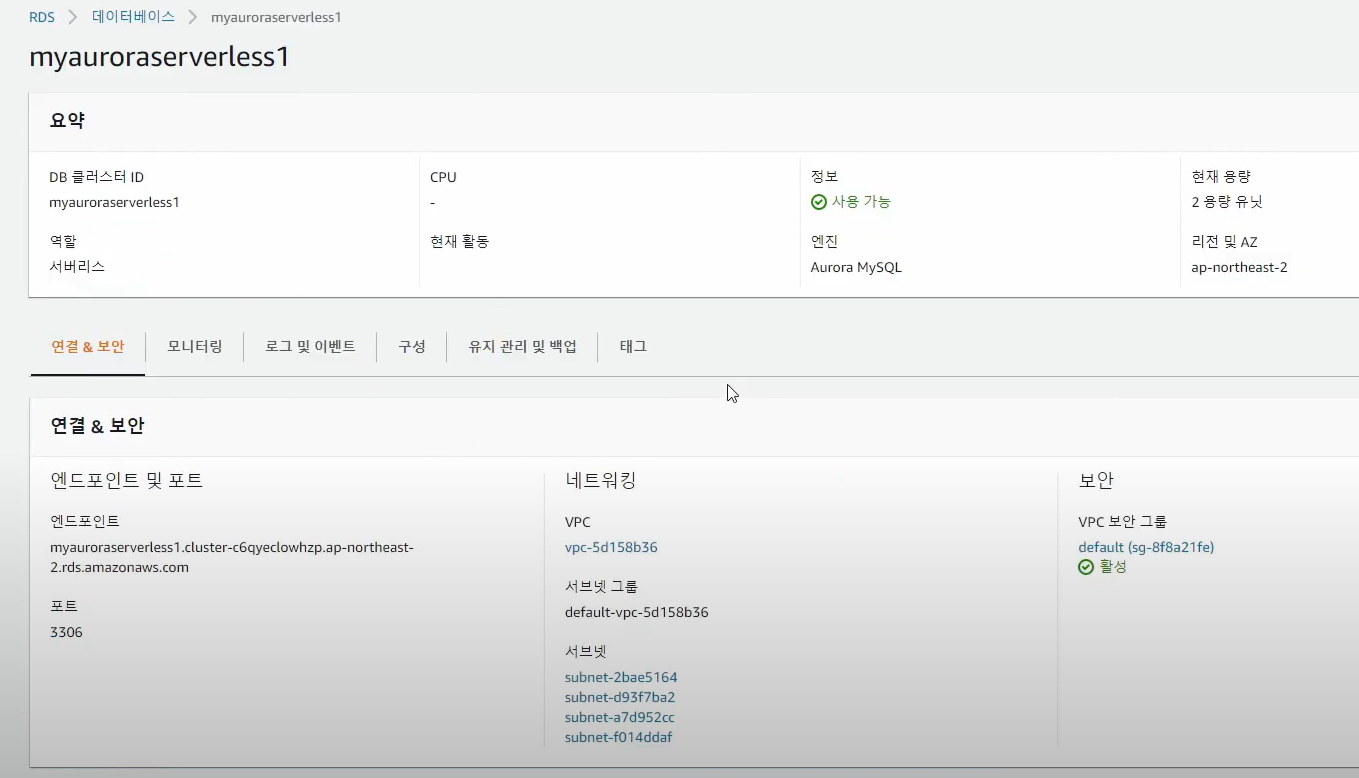This screenshot has width=1359, height=778.
Task: Switch to the 구성 tab
Action: click(x=412, y=347)
